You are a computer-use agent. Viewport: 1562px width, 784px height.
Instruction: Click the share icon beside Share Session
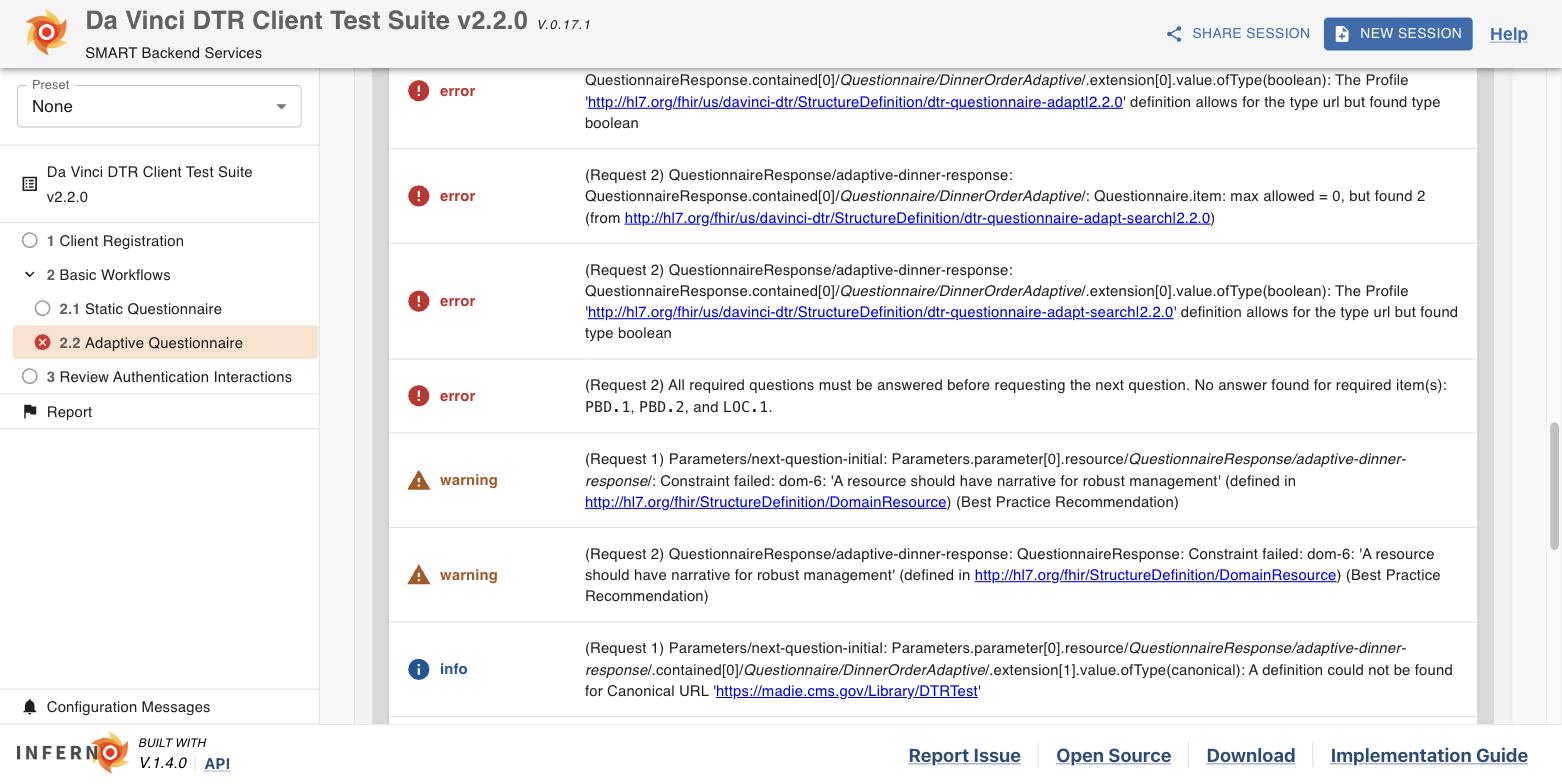click(x=1174, y=34)
